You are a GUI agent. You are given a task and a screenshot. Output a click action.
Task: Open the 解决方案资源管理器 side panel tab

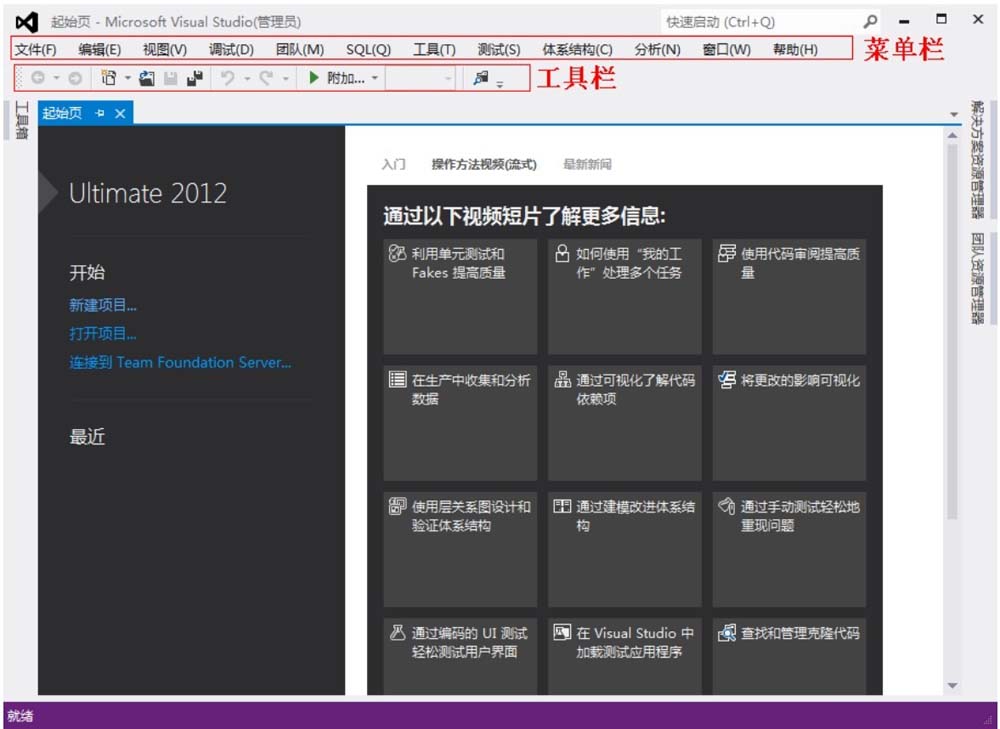pos(977,159)
